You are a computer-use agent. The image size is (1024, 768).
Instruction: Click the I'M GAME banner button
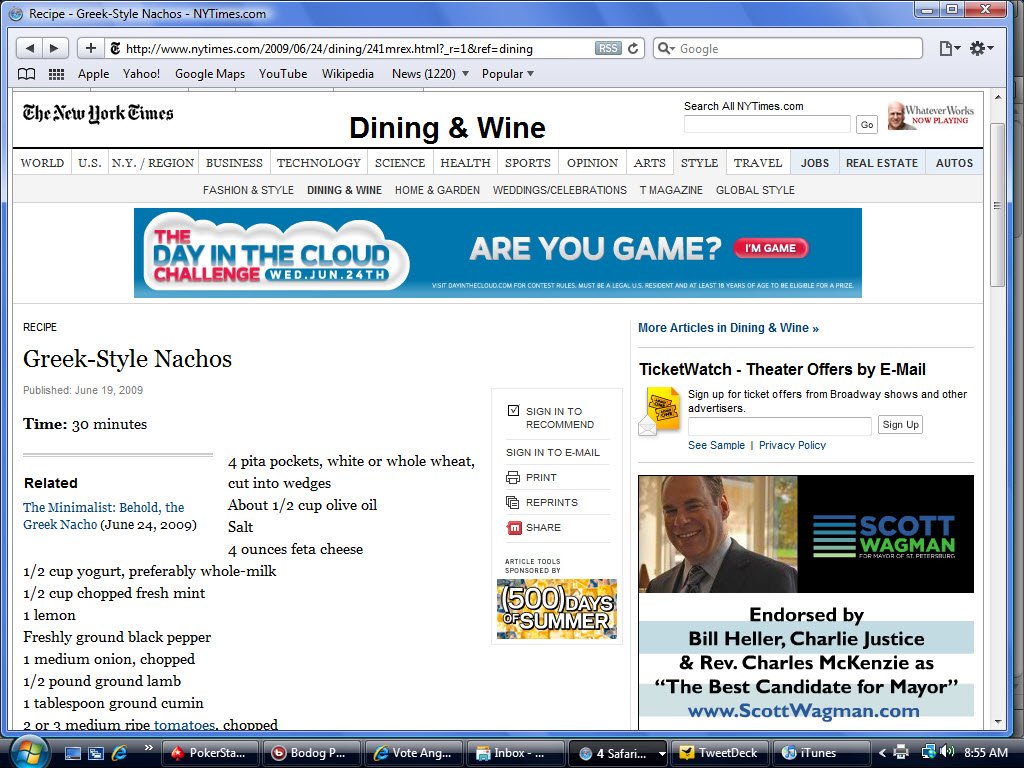coord(771,248)
